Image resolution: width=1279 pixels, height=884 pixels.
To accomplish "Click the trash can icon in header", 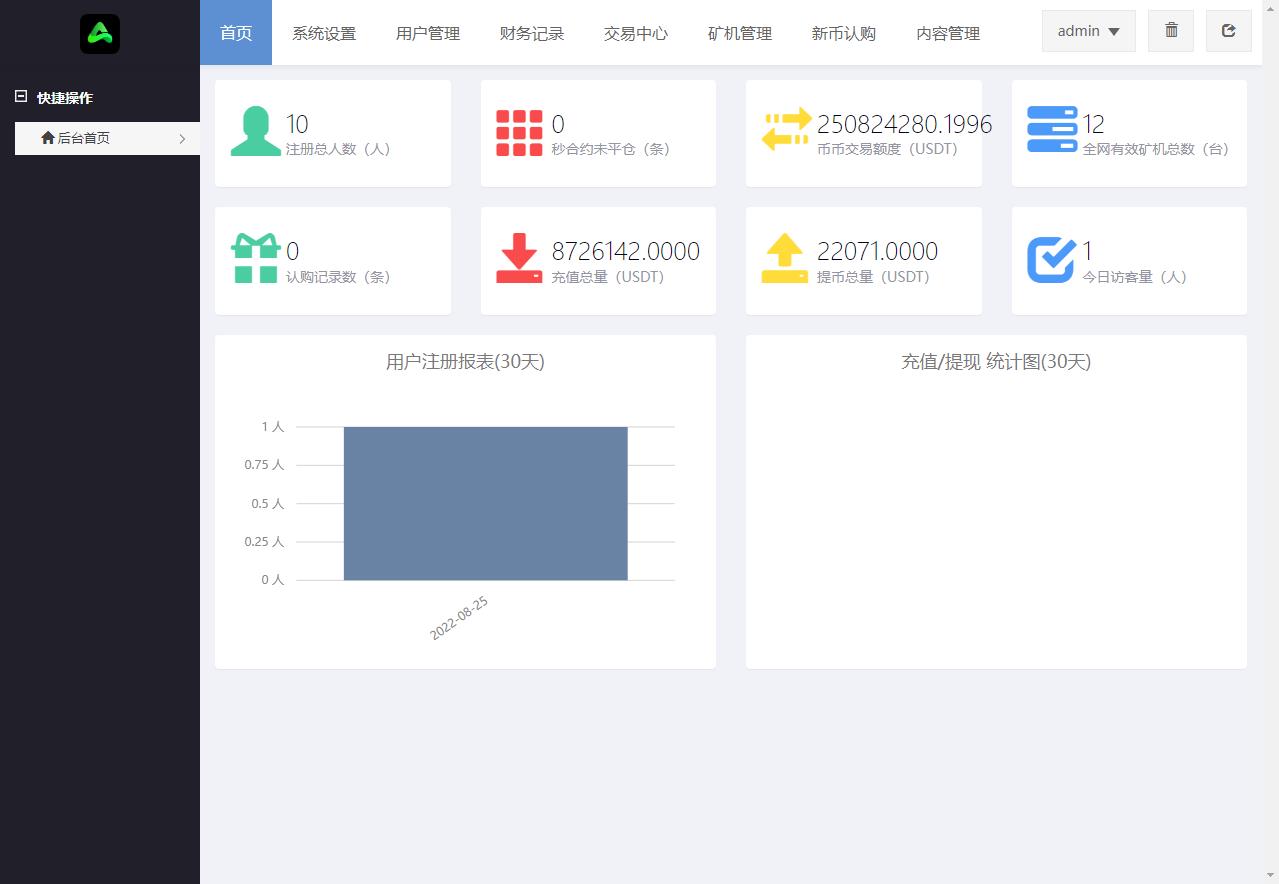I will point(1171,31).
